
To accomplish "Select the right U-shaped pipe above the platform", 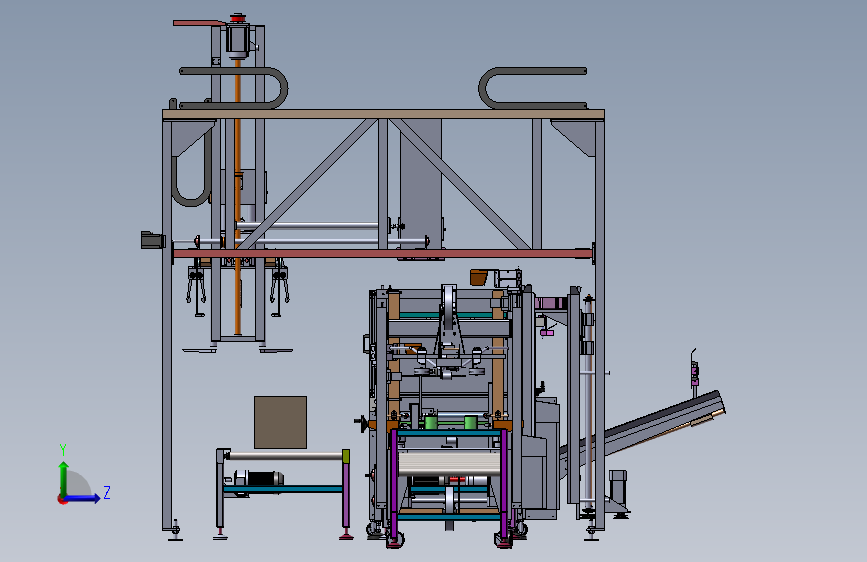I will 532,88.
